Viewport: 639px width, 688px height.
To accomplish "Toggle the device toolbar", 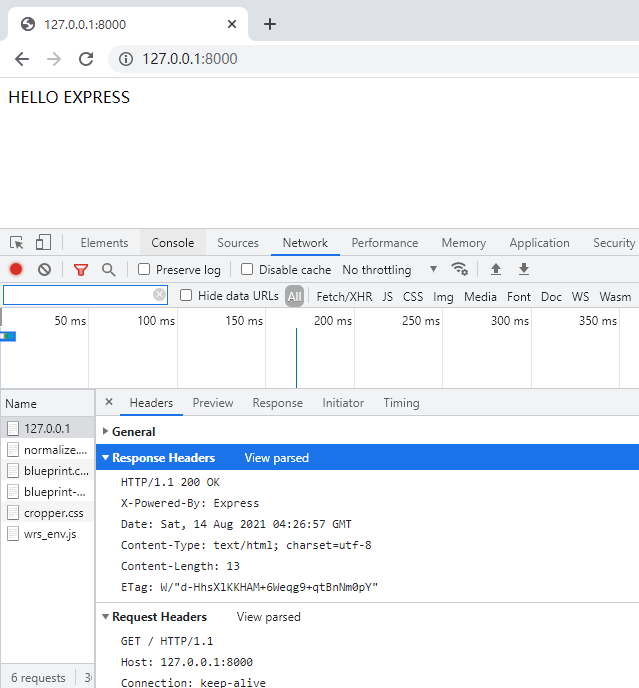I will (43, 242).
